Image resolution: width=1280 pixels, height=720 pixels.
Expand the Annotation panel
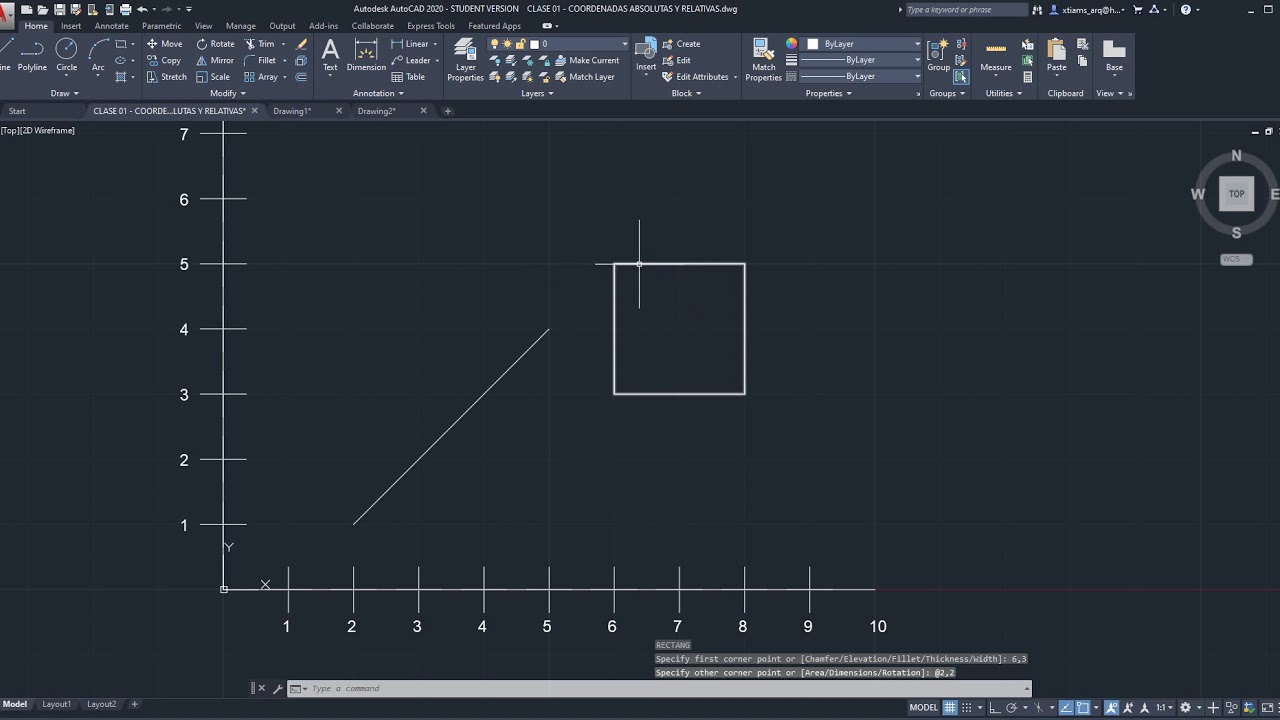coord(378,93)
